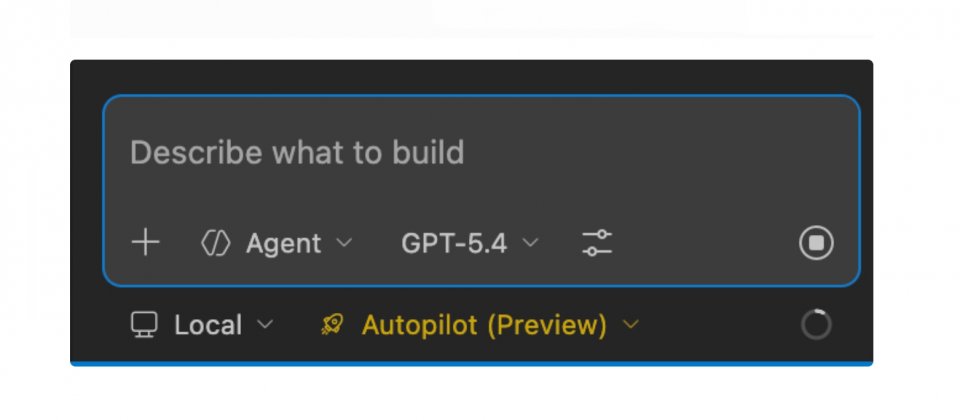Expand the Local session target chevron
960x420 pixels.
265,325
